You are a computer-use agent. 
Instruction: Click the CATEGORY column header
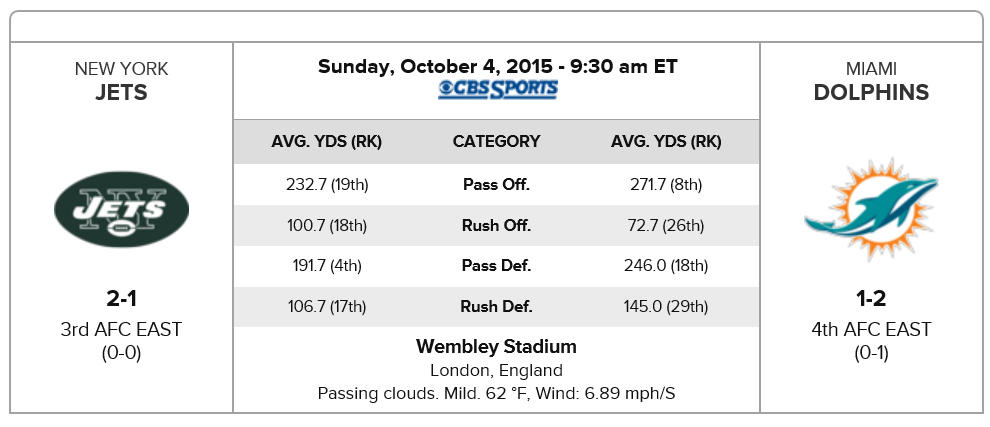[x=496, y=142]
